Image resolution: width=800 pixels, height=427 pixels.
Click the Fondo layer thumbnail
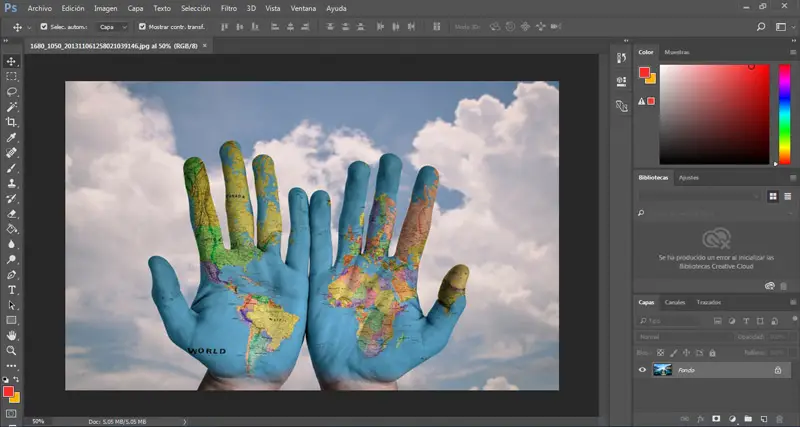pos(661,370)
